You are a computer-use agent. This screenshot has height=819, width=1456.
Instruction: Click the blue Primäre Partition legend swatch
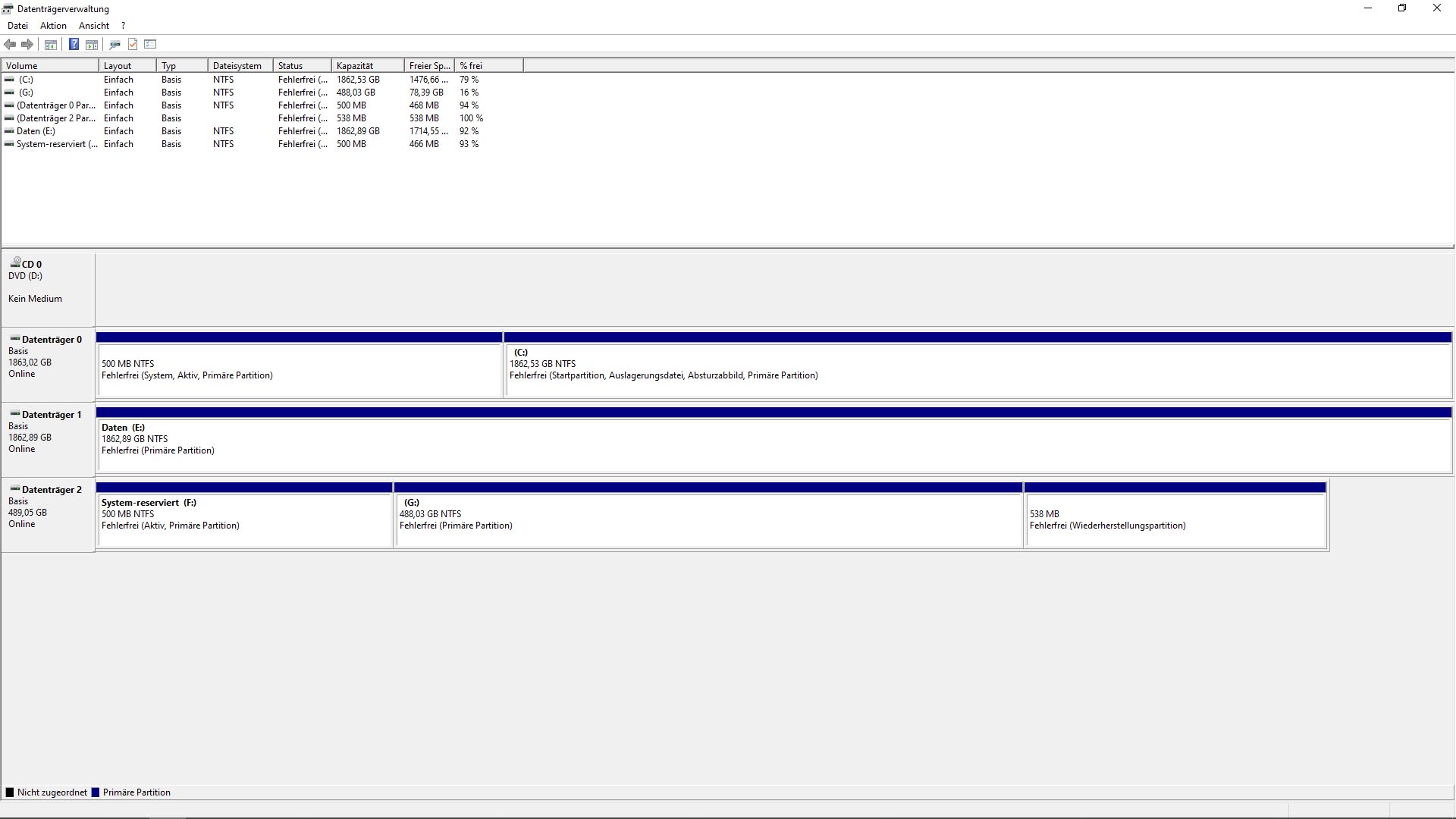[96, 792]
